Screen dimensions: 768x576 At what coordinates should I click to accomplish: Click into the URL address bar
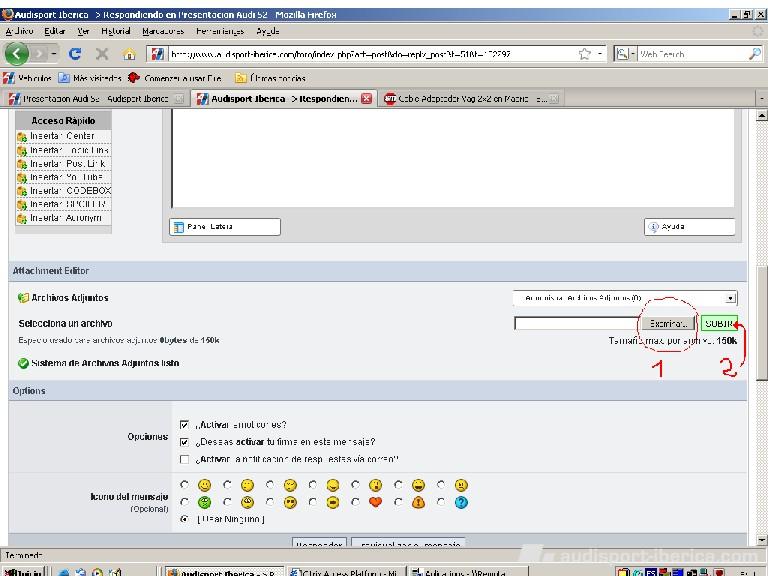pyautogui.click(x=372, y=53)
